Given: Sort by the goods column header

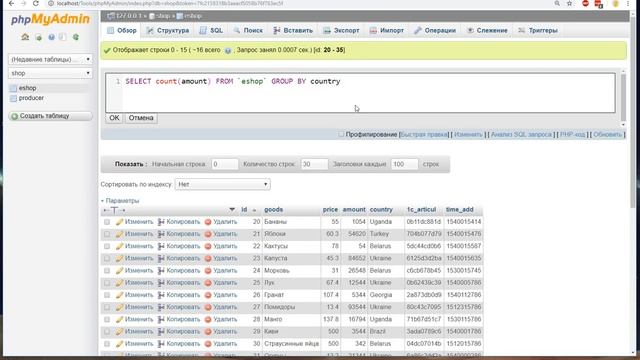Looking at the screenshot, I should click(x=273, y=210).
